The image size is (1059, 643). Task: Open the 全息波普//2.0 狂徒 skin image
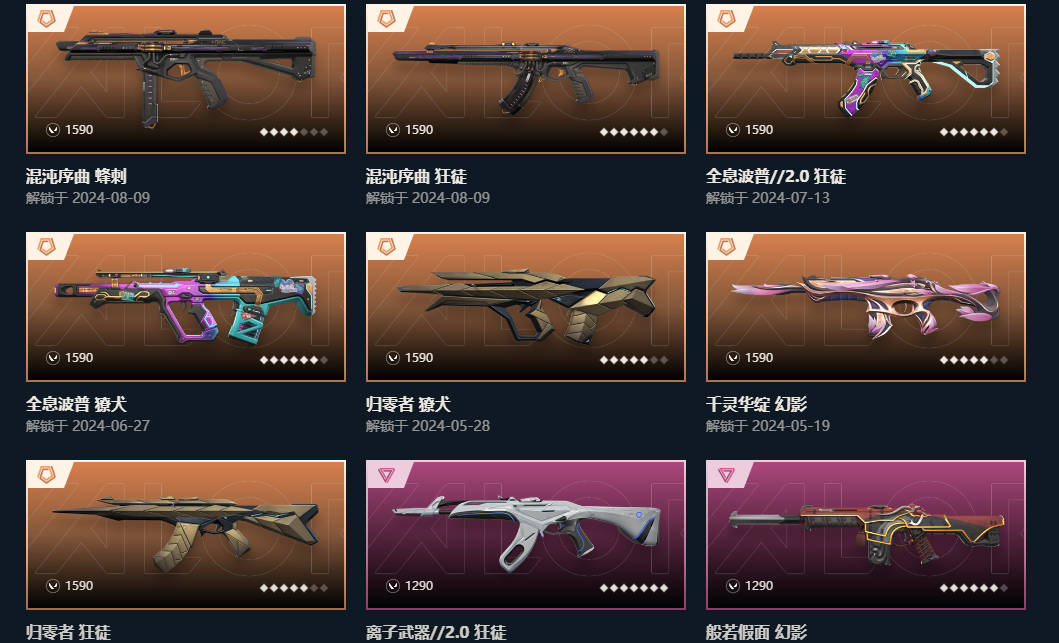tap(866, 79)
